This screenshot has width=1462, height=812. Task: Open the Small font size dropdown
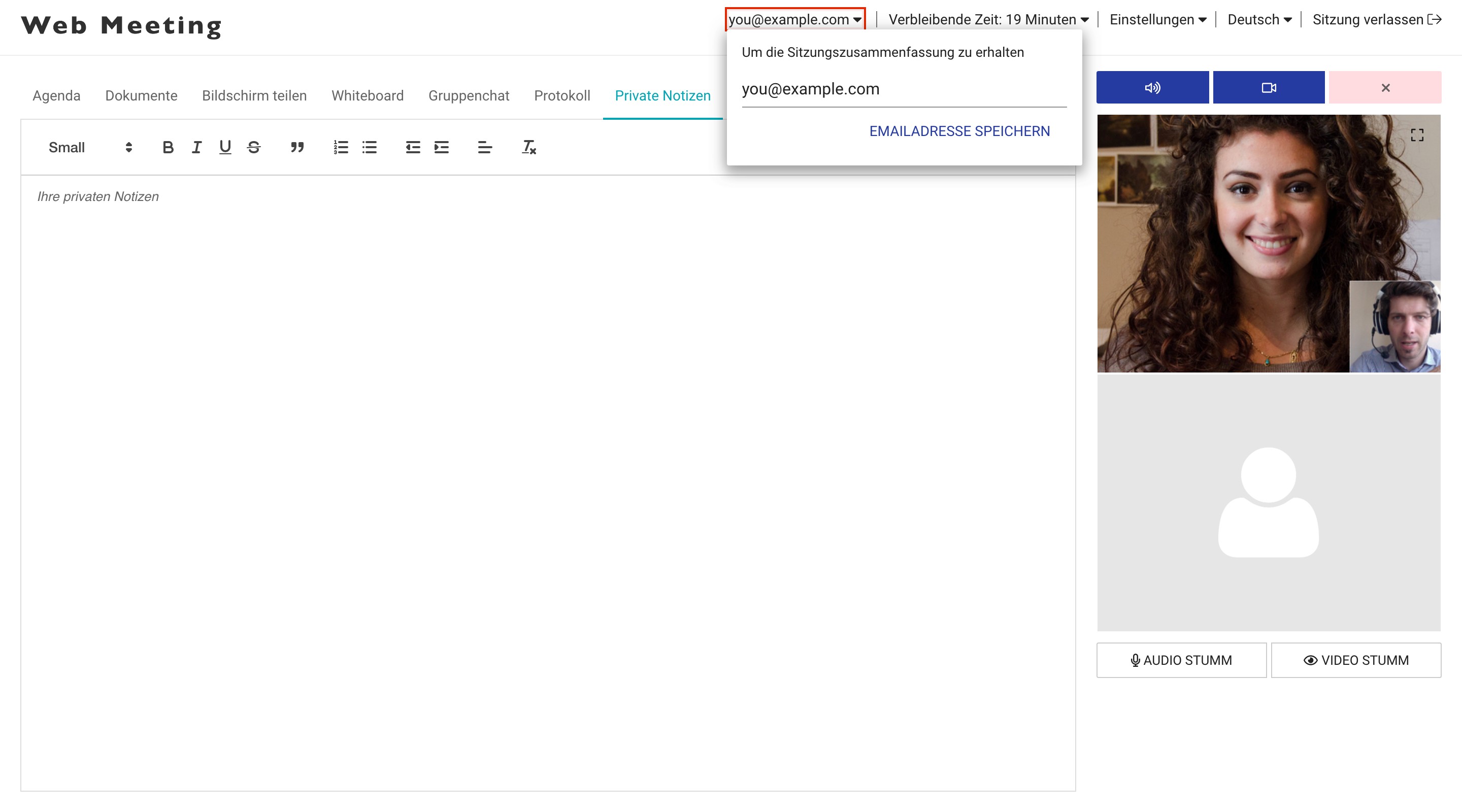click(90, 148)
